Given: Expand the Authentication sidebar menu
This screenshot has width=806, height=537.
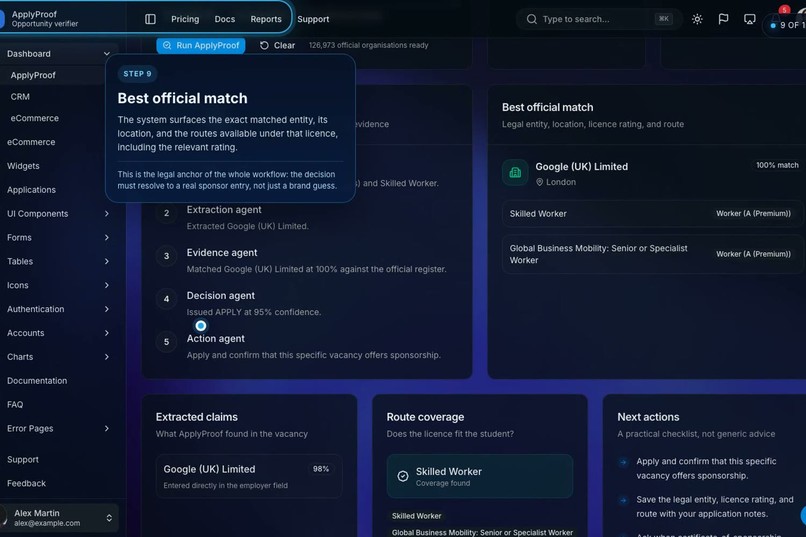Looking at the screenshot, I should [106, 309].
